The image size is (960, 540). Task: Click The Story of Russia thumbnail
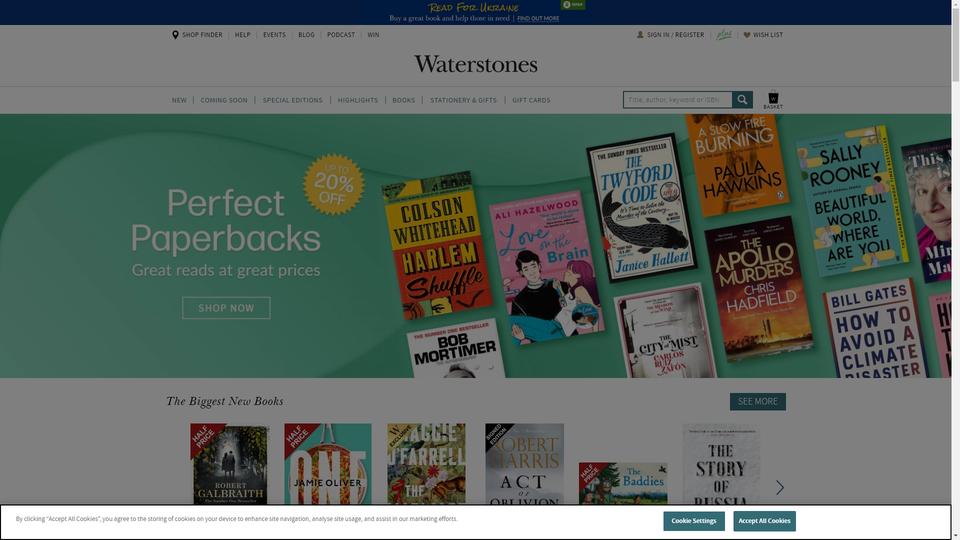click(x=721, y=464)
